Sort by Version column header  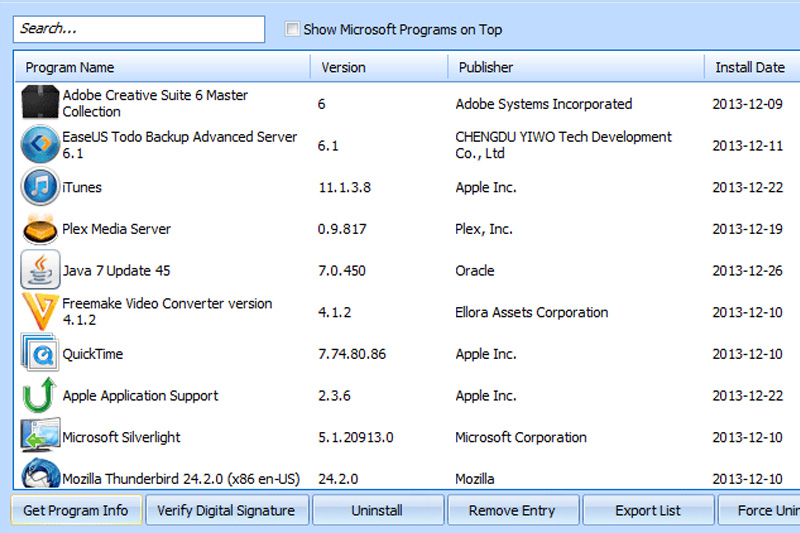tap(379, 67)
